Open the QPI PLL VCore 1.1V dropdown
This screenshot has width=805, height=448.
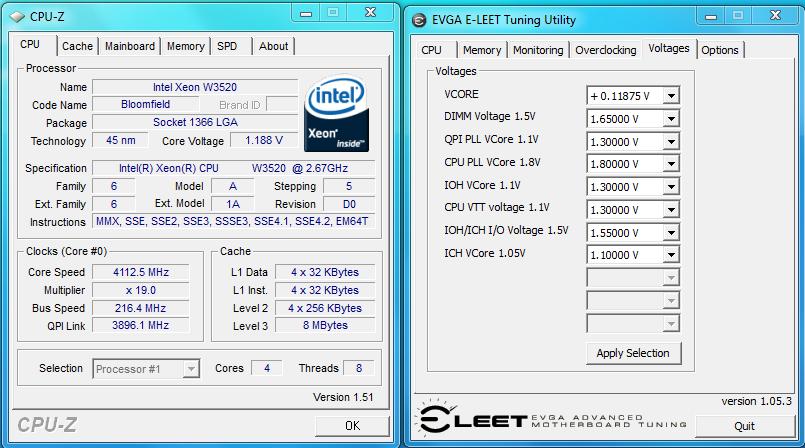coord(671,142)
